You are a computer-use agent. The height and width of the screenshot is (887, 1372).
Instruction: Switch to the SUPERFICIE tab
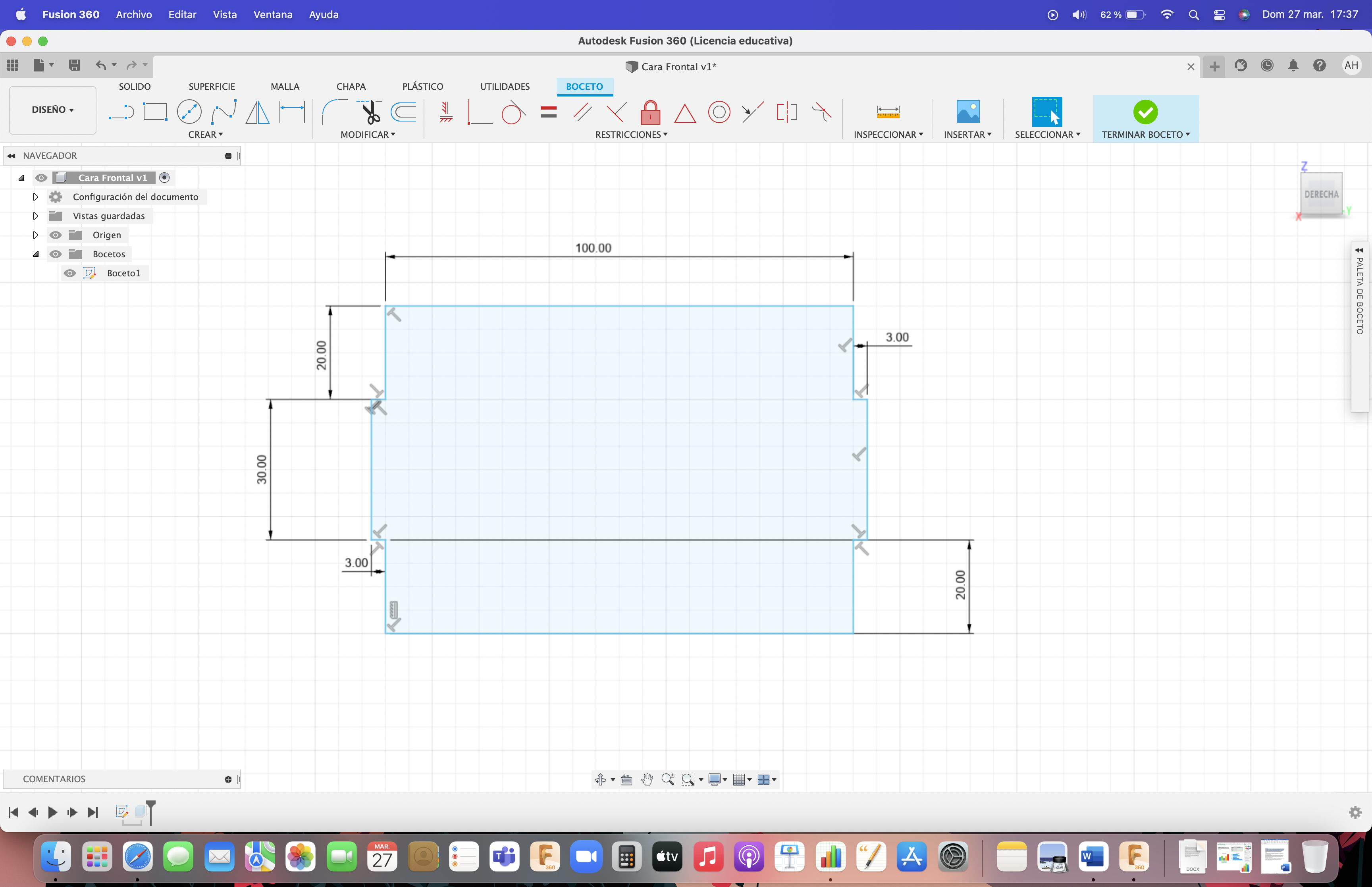[x=212, y=87]
